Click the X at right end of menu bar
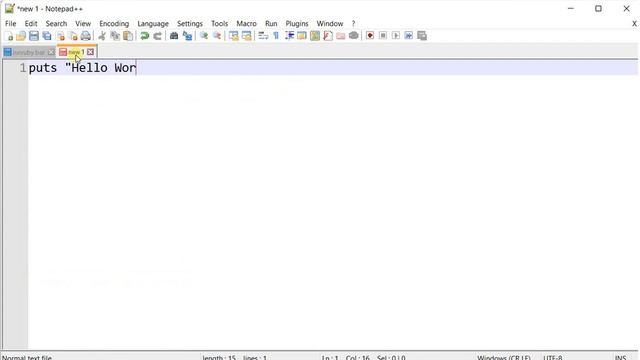Image resolution: width=640 pixels, height=360 pixels. [x=634, y=24]
